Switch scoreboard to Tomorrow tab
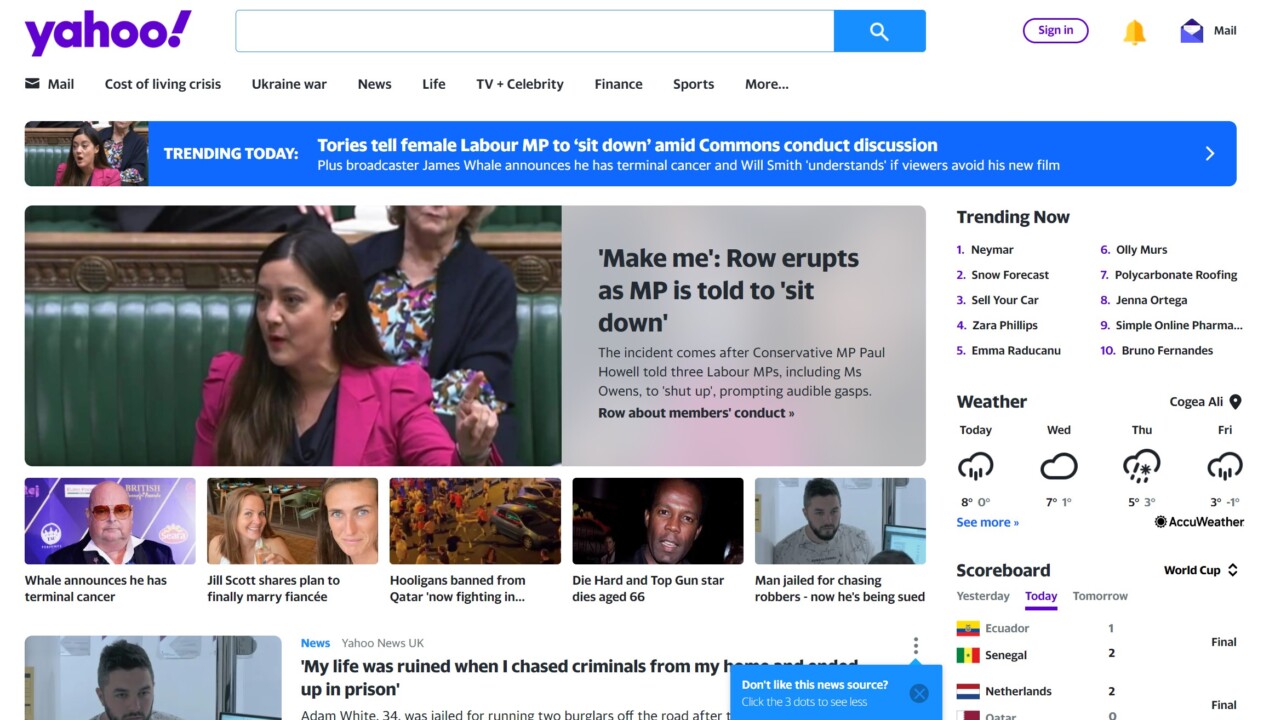Viewport: 1275px width, 720px height. pos(1100,596)
